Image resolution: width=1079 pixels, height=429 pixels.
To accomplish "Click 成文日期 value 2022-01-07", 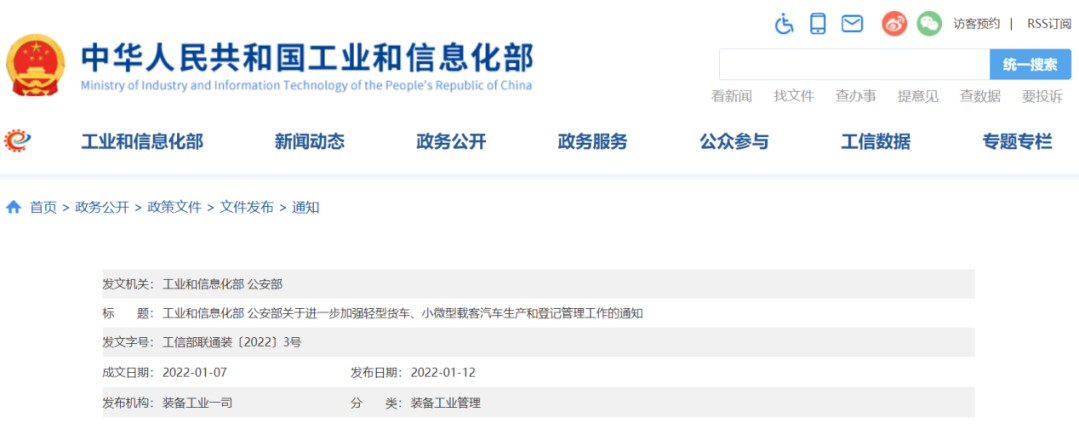I will point(195,373).
